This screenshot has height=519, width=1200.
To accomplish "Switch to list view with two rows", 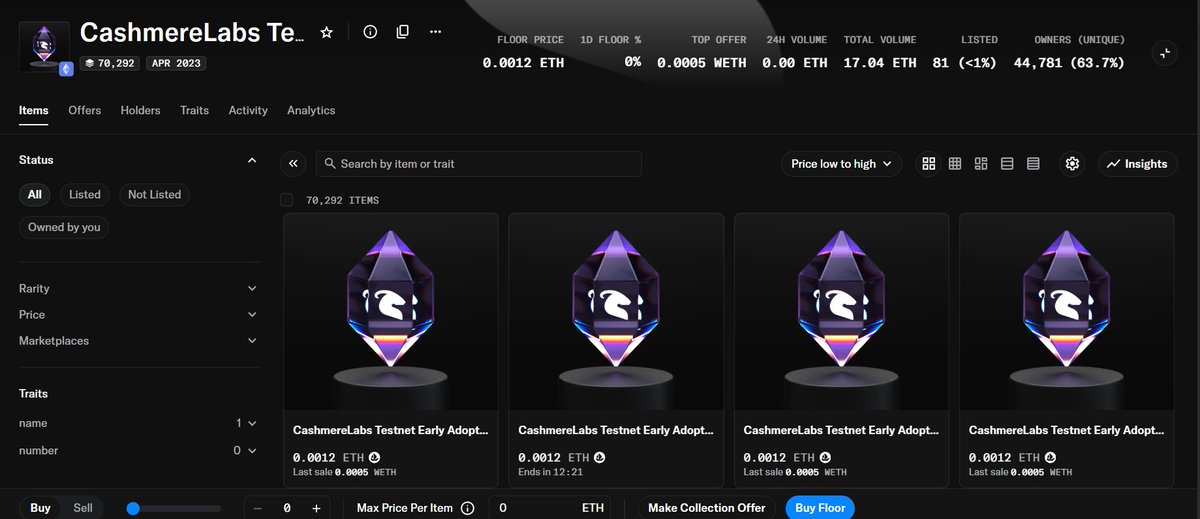I will [x=1007, y=164].
